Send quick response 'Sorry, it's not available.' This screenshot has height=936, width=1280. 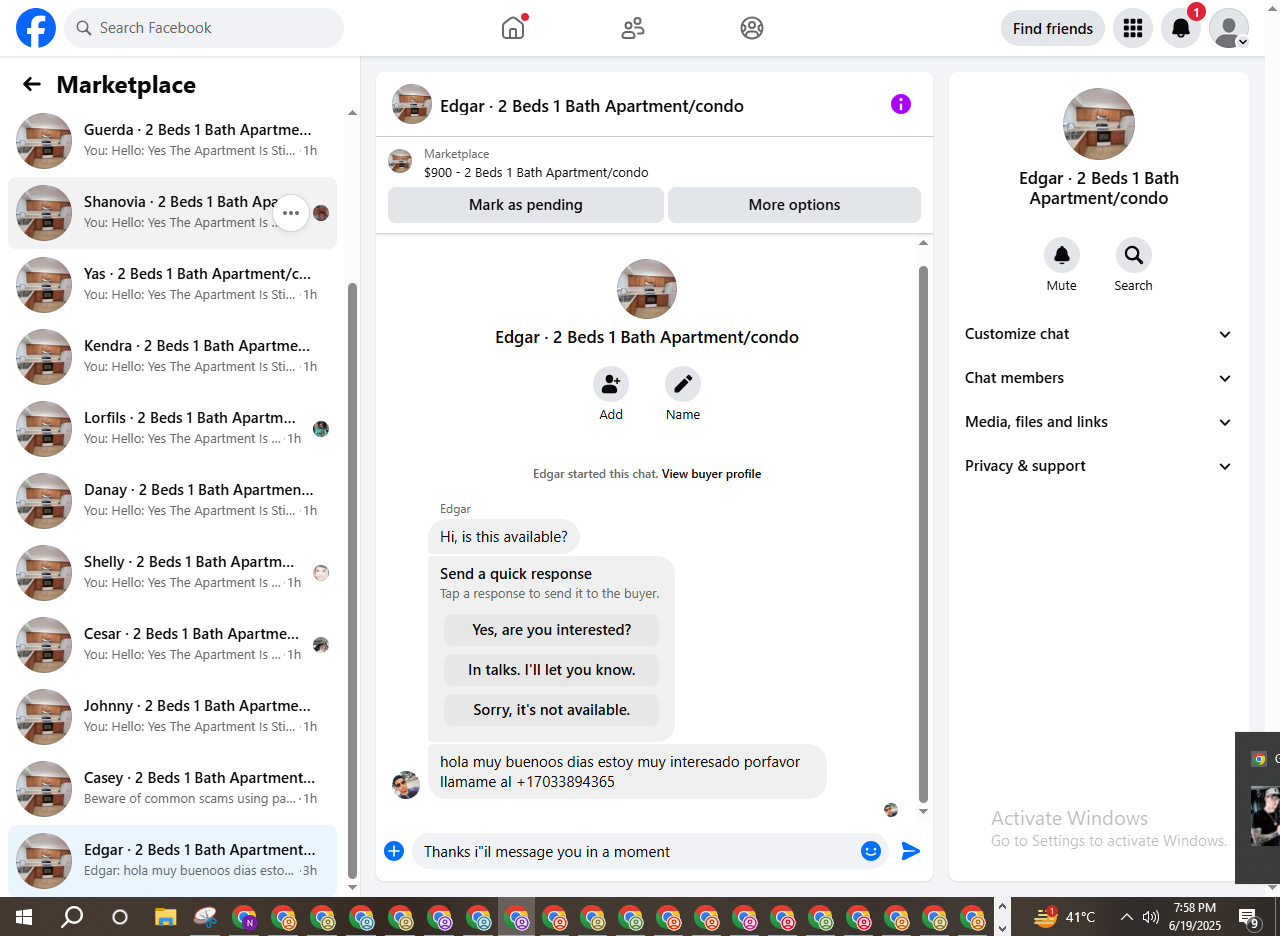(552, 710)
